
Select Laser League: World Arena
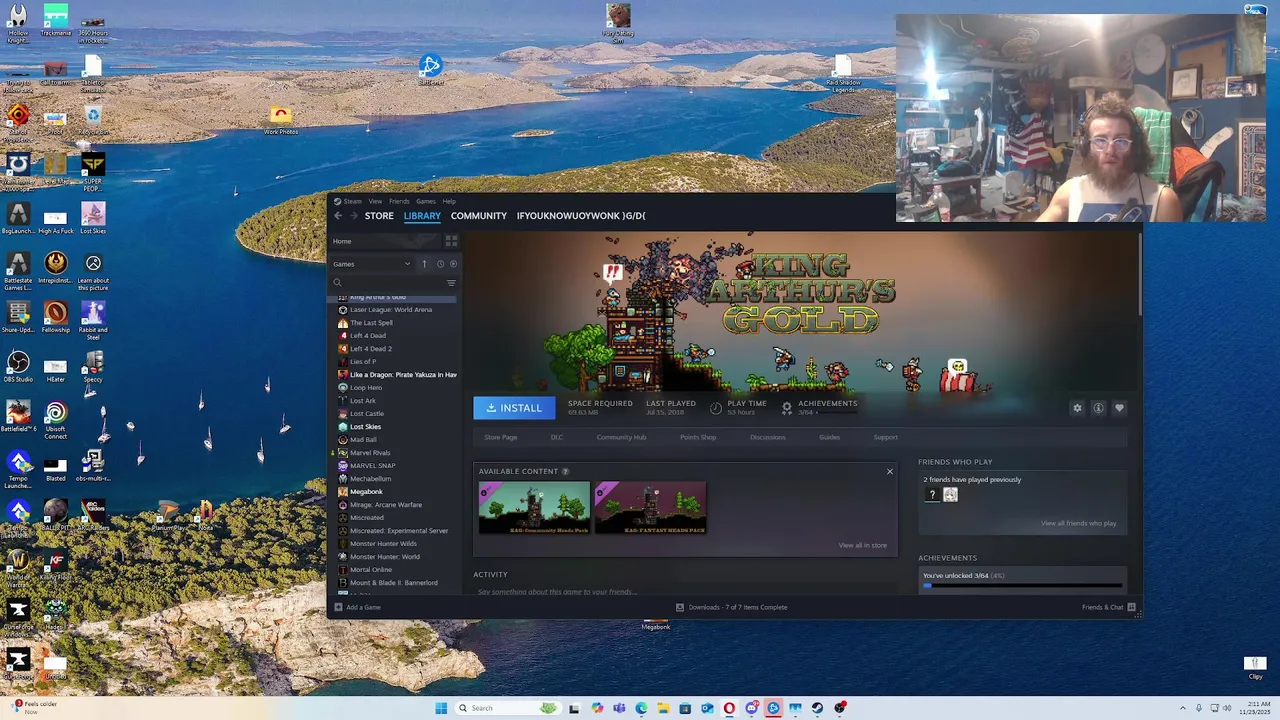(x=391, y=310)
